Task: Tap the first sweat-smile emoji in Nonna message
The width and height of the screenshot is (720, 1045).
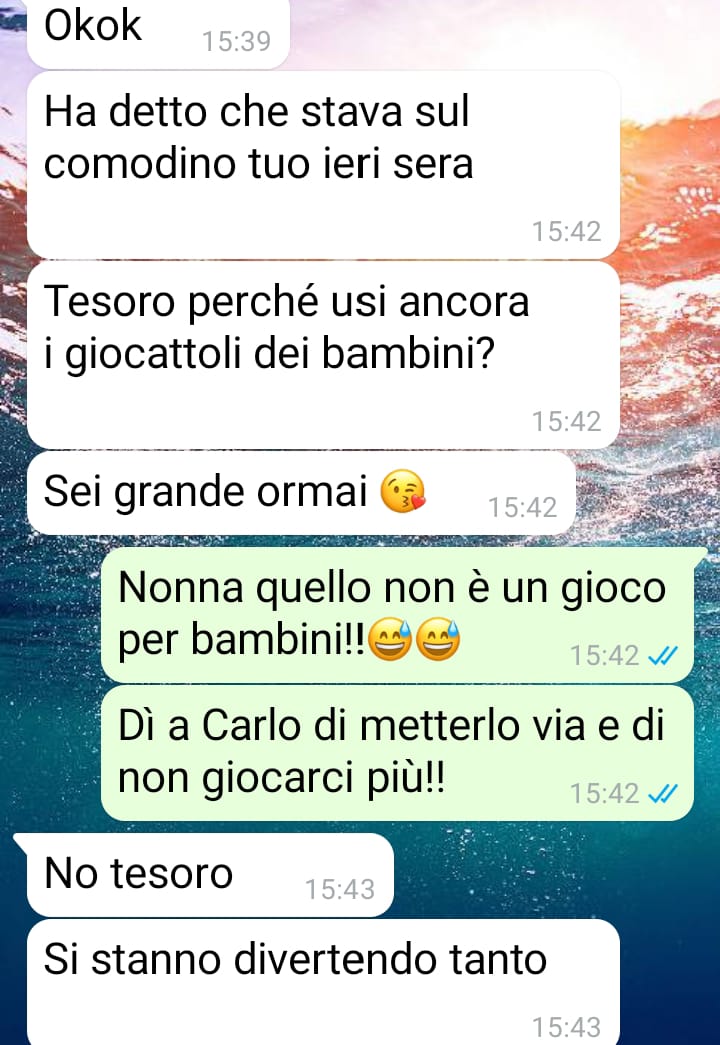Action: [390, 639]
